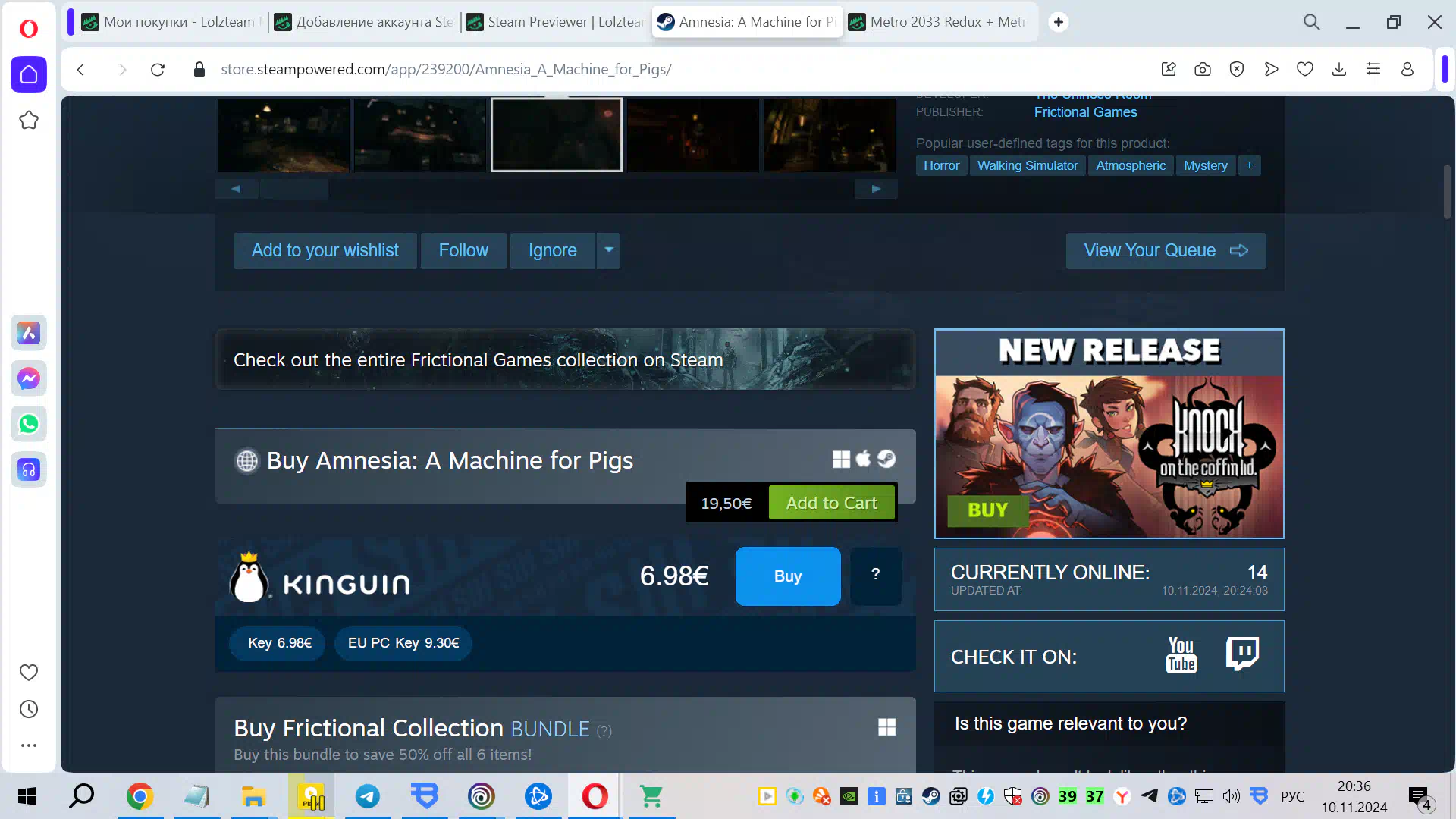Image resolution: width=1456 pixels, height=819 pixels.
Task: Open Frictional Games publisher link
Action: tap(1085, 112)
